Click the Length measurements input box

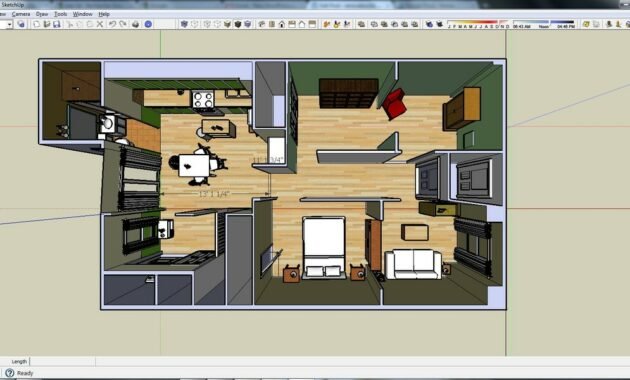pos(63,362)
